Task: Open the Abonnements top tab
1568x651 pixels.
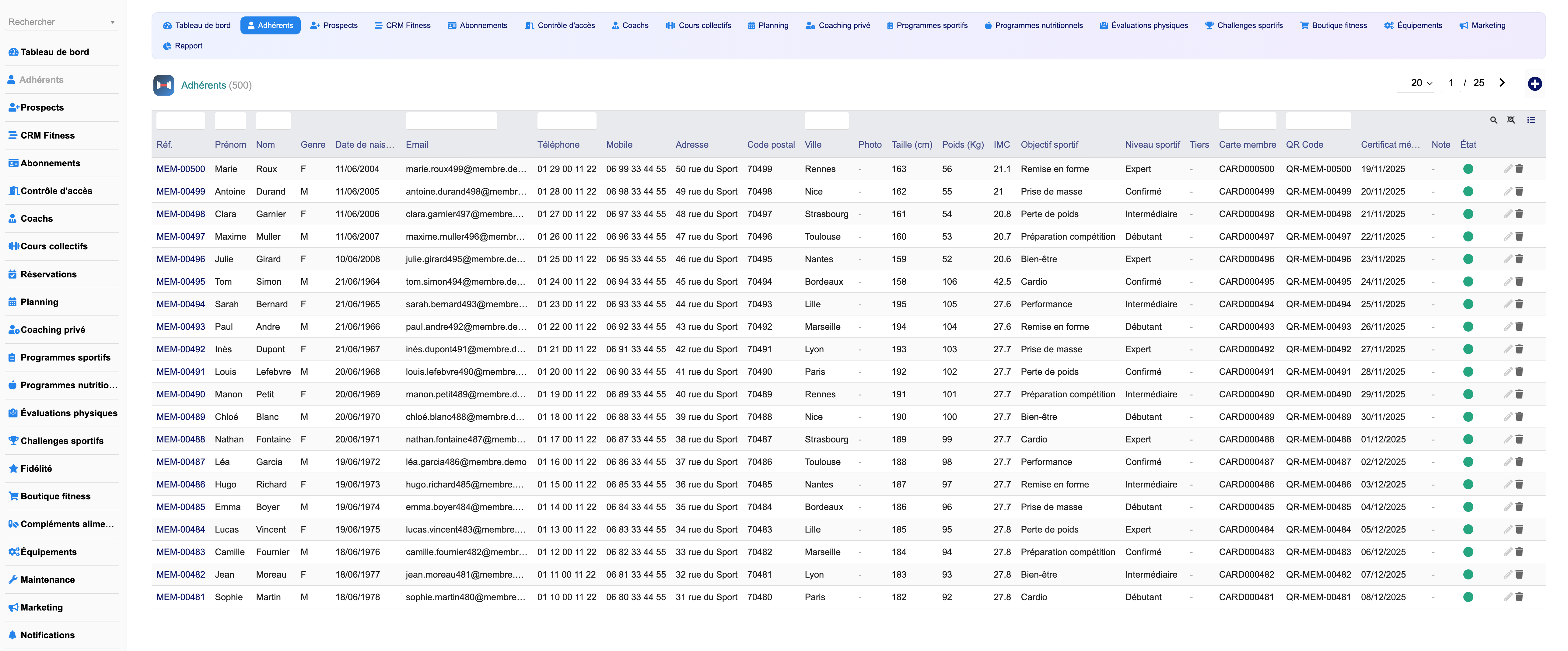Action: [477, 26]
